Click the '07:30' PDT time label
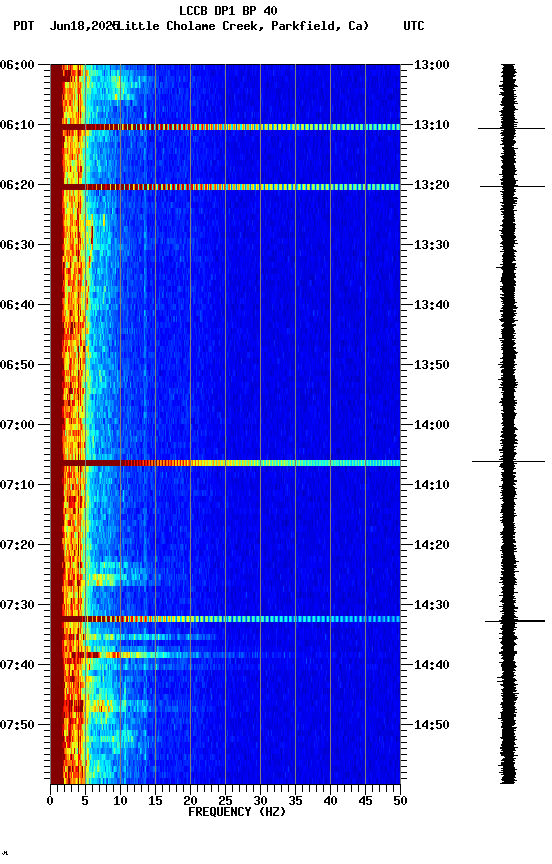 click(x=17, y=605)
